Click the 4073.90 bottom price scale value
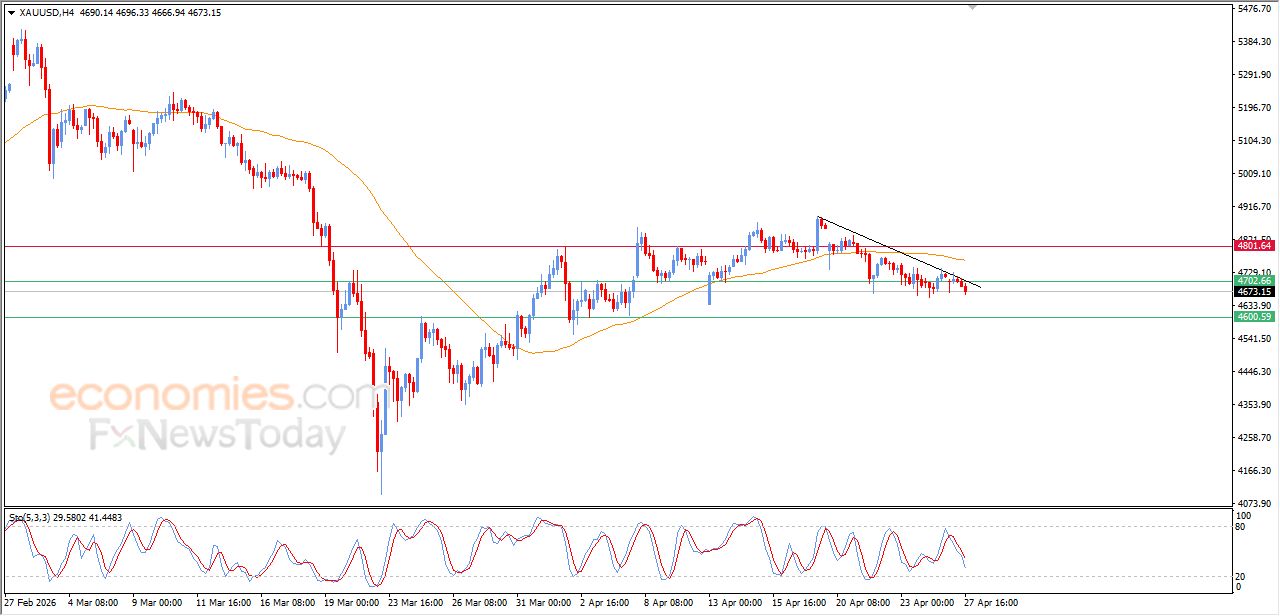Screen dimensions: 1280x616 point(1253,503)
